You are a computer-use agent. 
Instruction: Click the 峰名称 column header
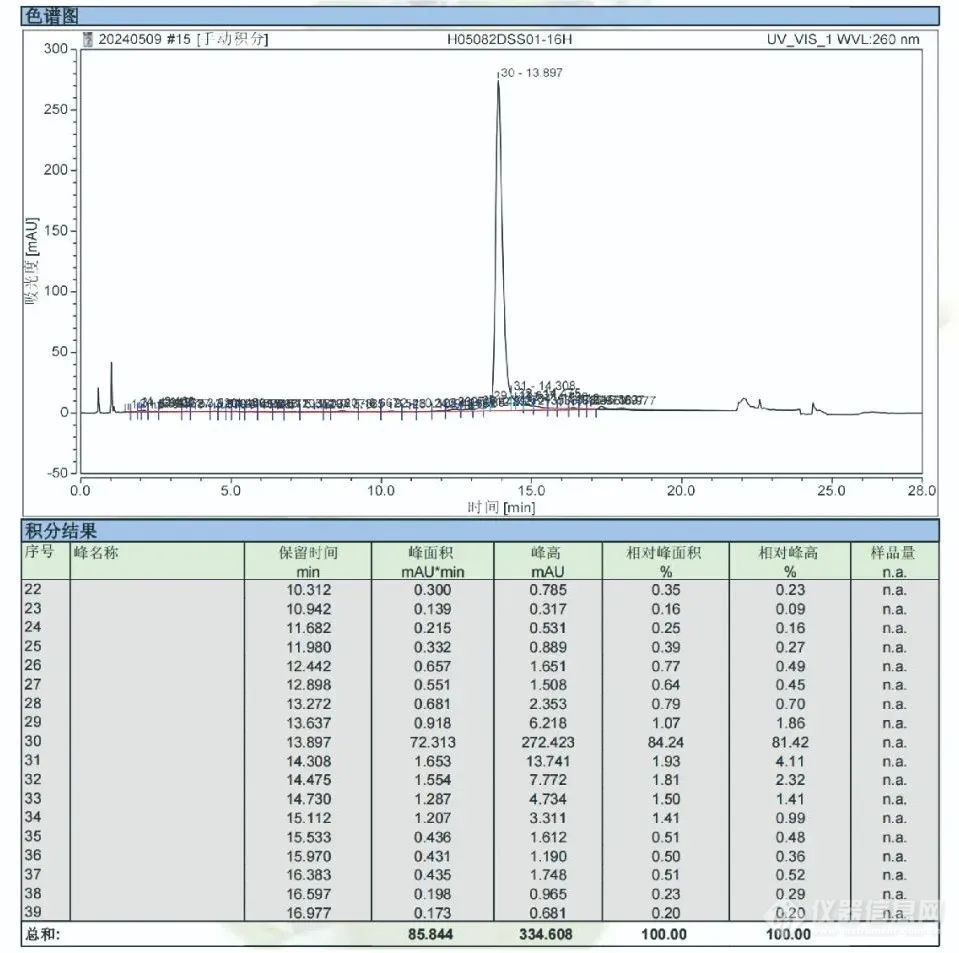95,552
